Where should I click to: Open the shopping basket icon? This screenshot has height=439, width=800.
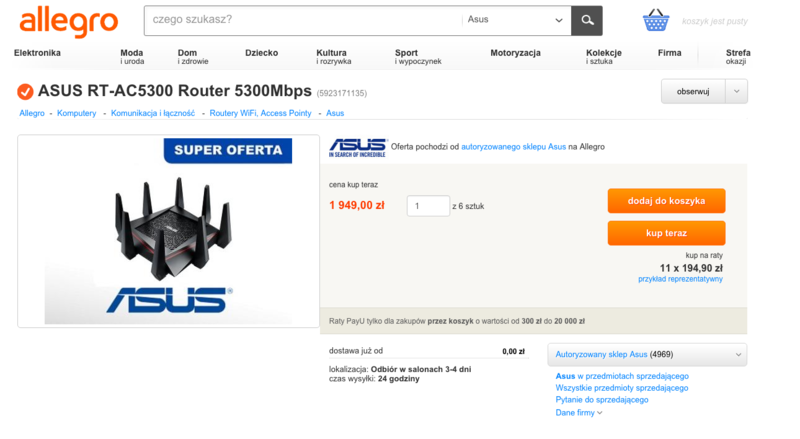656,20
